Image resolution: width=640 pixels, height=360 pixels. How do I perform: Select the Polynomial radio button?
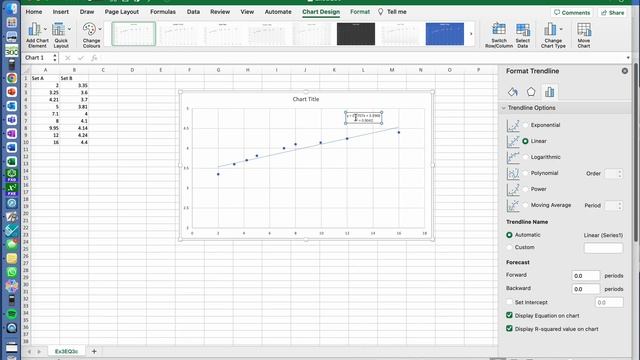(525, 173)
